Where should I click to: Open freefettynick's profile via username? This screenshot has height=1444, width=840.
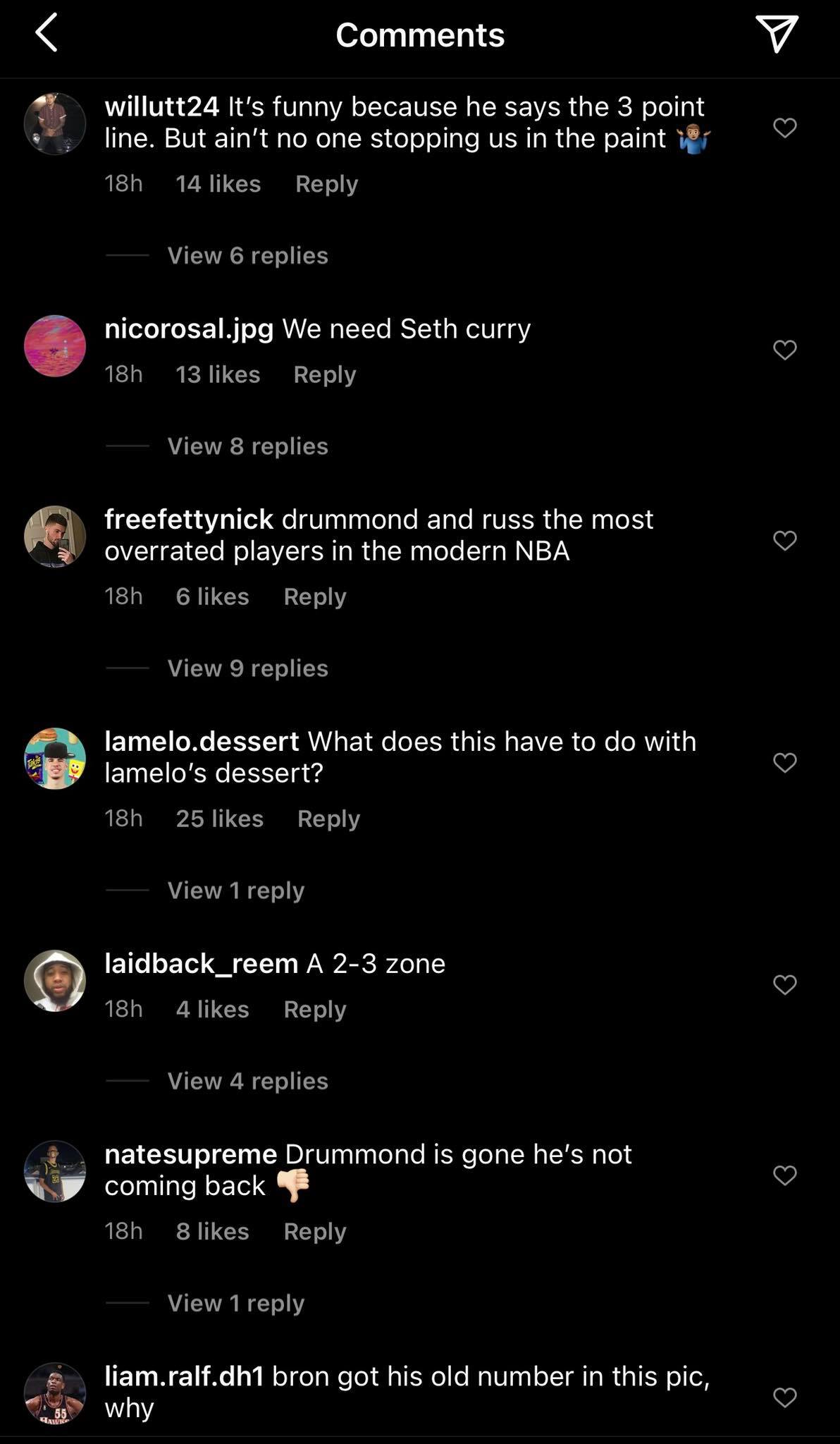click(x=188, y=518)
